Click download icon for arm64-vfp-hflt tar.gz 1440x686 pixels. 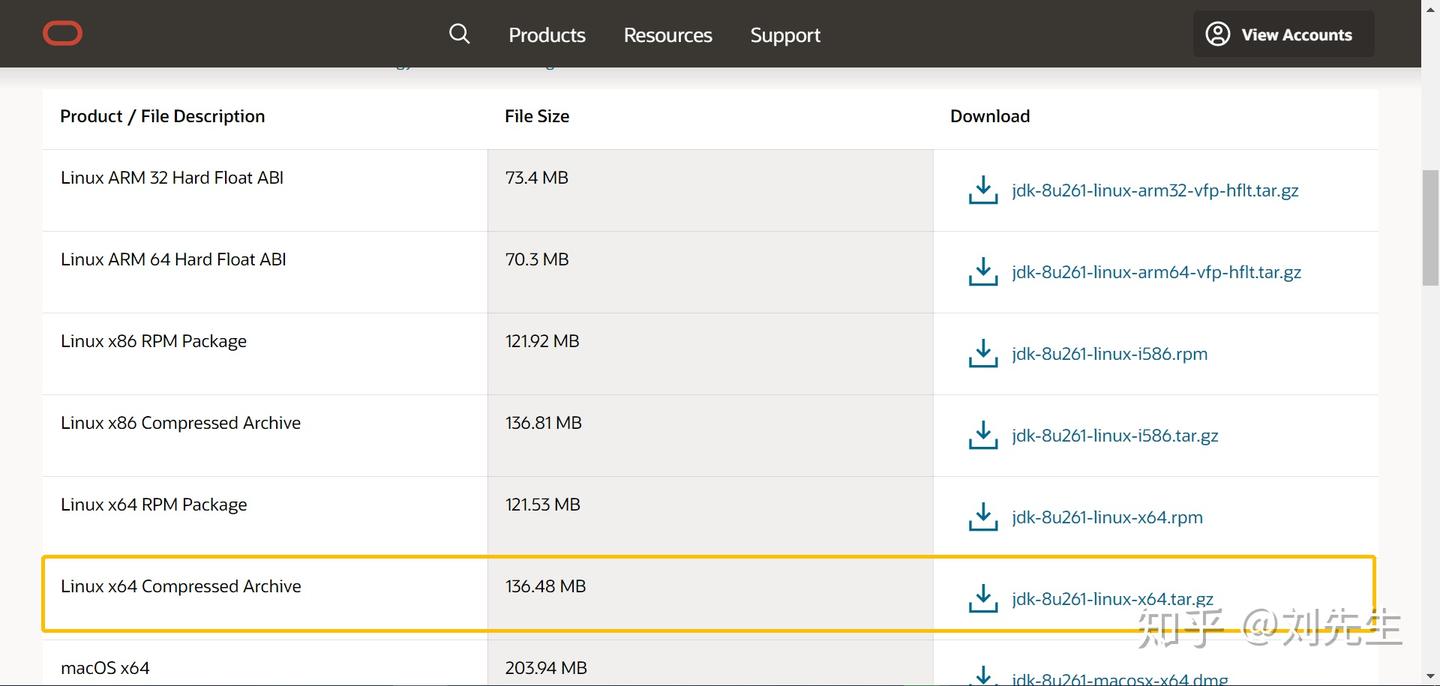point(983,272)
